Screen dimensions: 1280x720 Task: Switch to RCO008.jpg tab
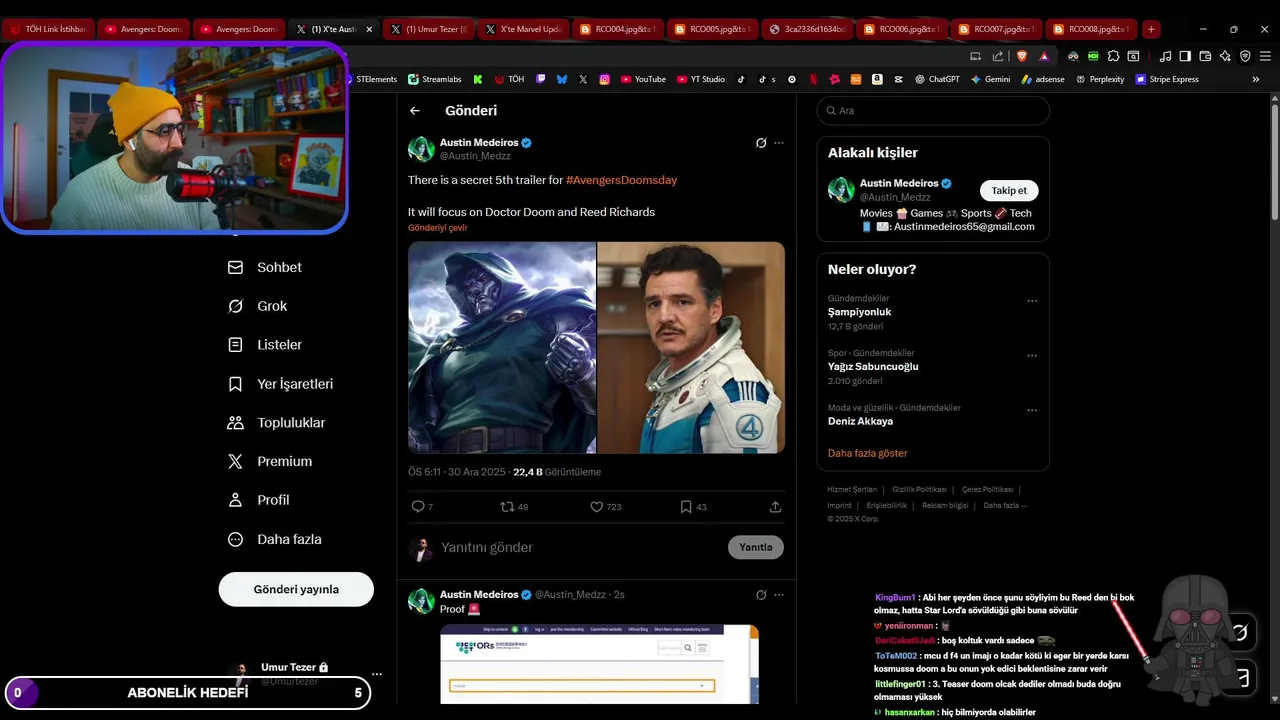click(x=1091, y=29)
